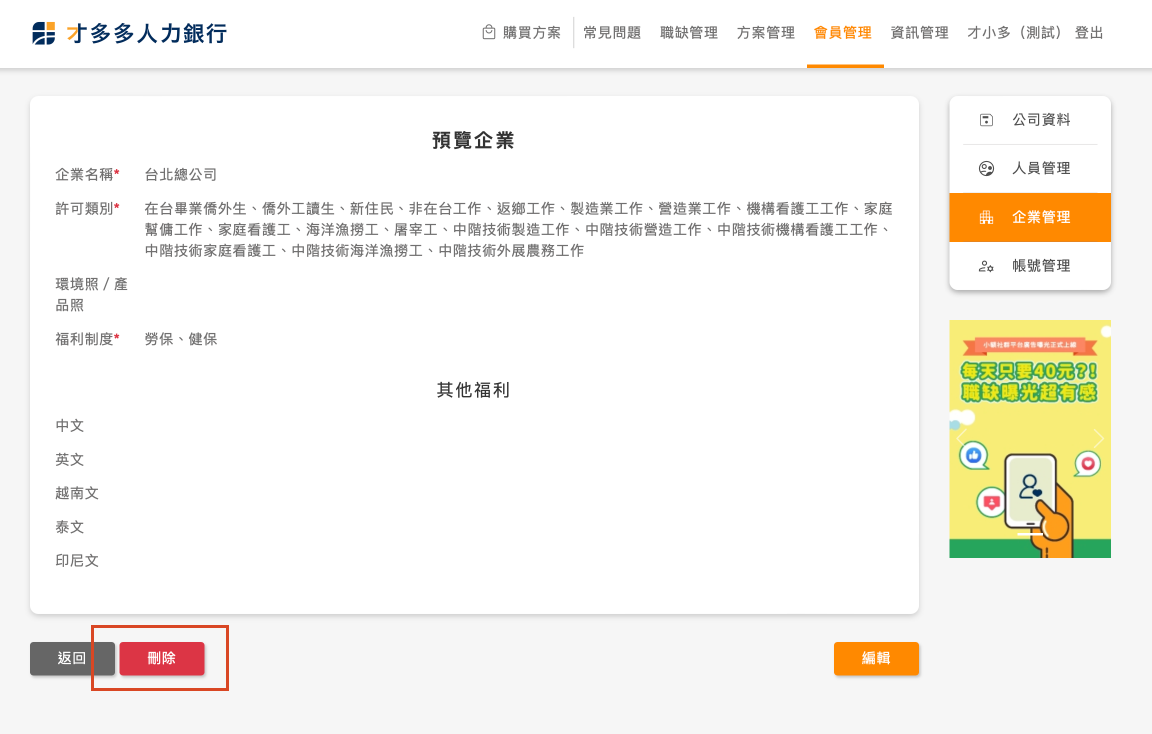Click the 帳號管理 user-gear icon
Image resolution: width=1152 pixels, height=734 pixels.
[x=986, y=266]
